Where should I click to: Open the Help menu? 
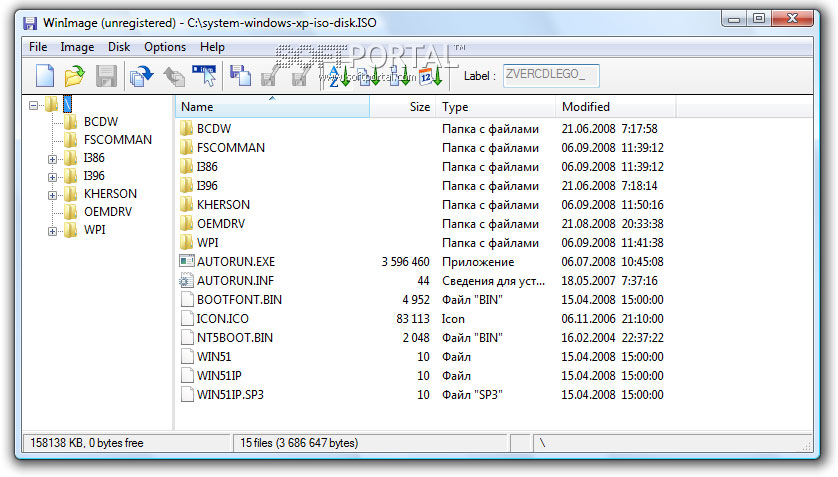[212, 47]
